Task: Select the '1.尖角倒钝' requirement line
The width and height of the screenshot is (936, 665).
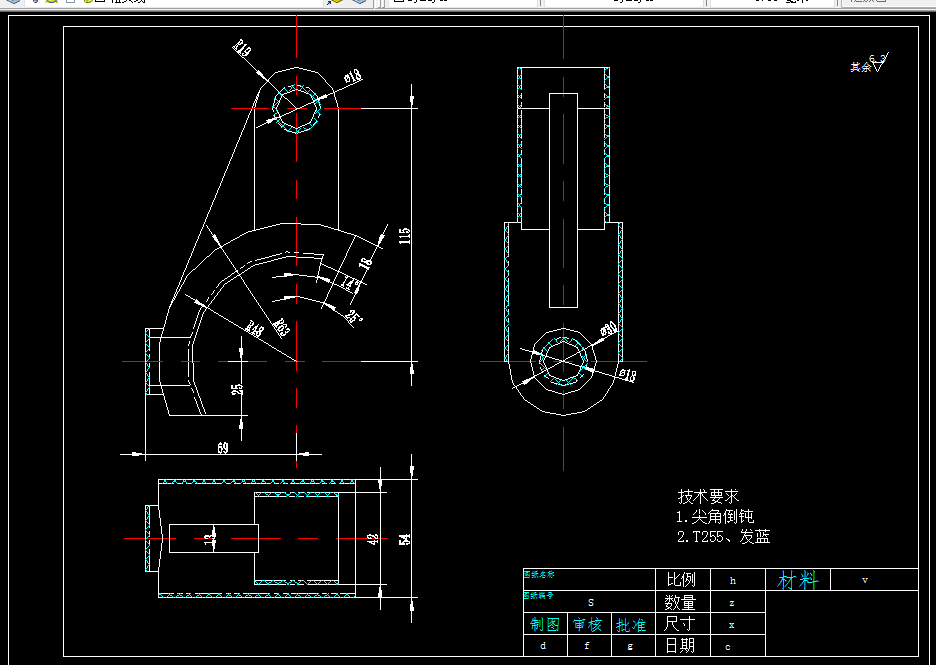Action: pyautogui.click(x=715, y=516)
